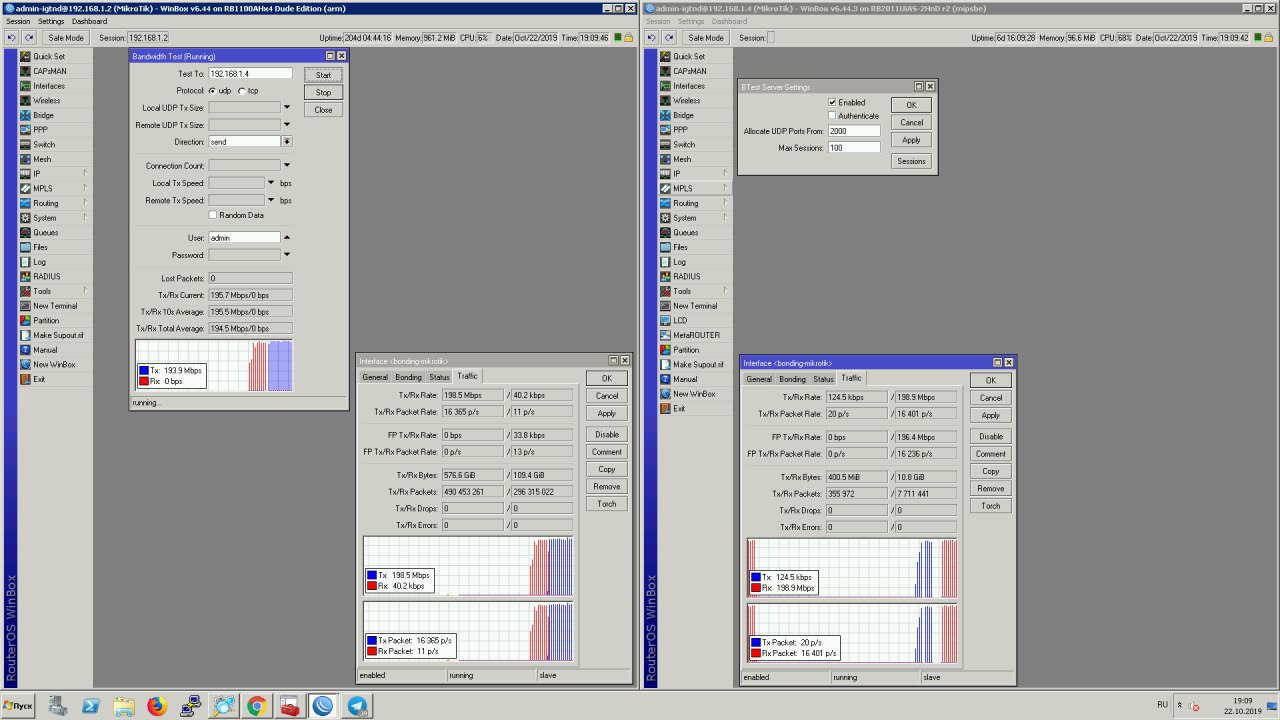Open Chrome from the taskbar
1280x720 pixels.
[256, 706]
